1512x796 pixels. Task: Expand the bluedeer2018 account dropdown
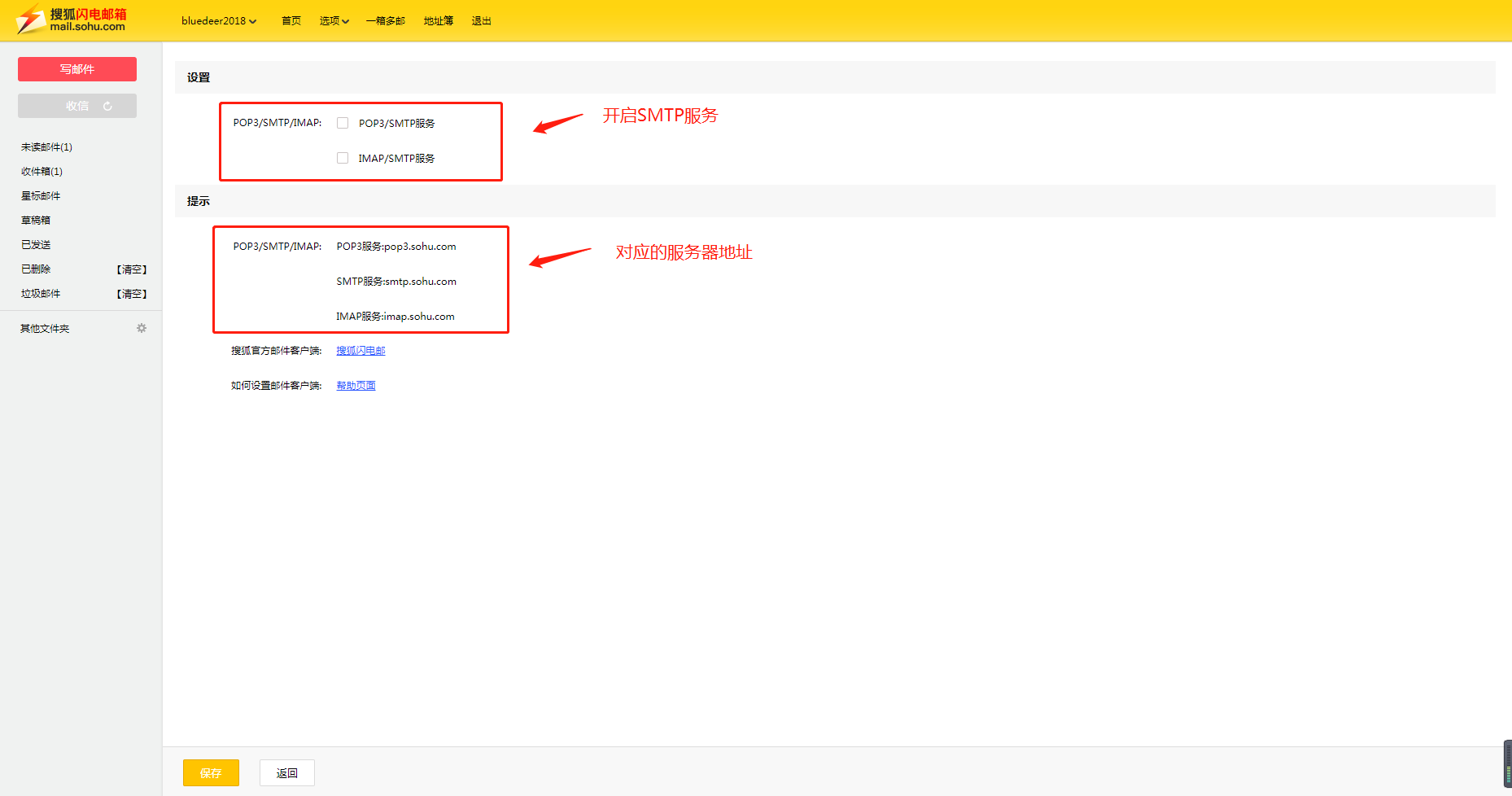218,21
